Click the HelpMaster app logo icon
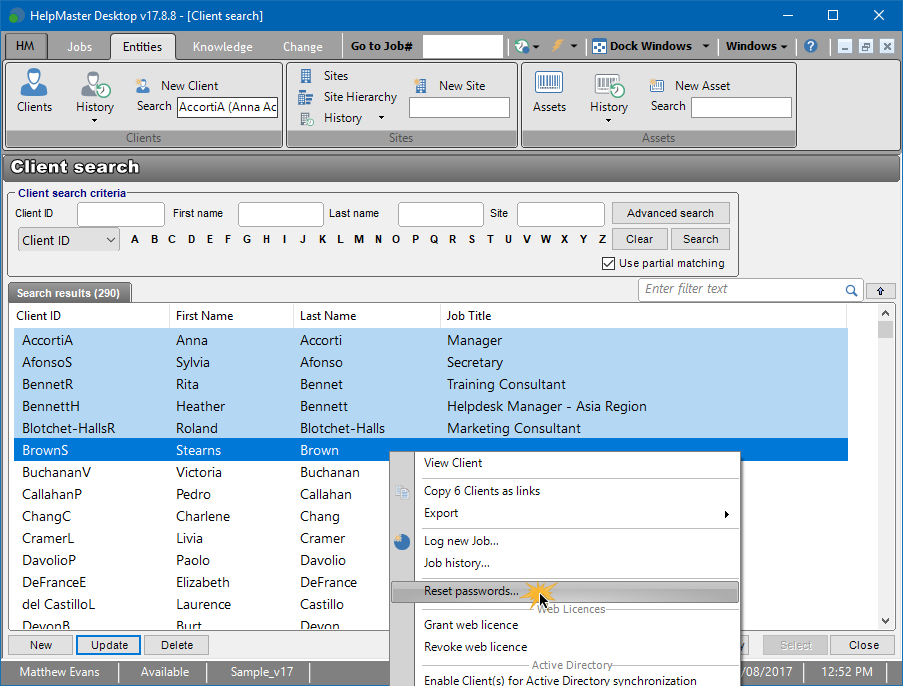 tap(17, 16)
